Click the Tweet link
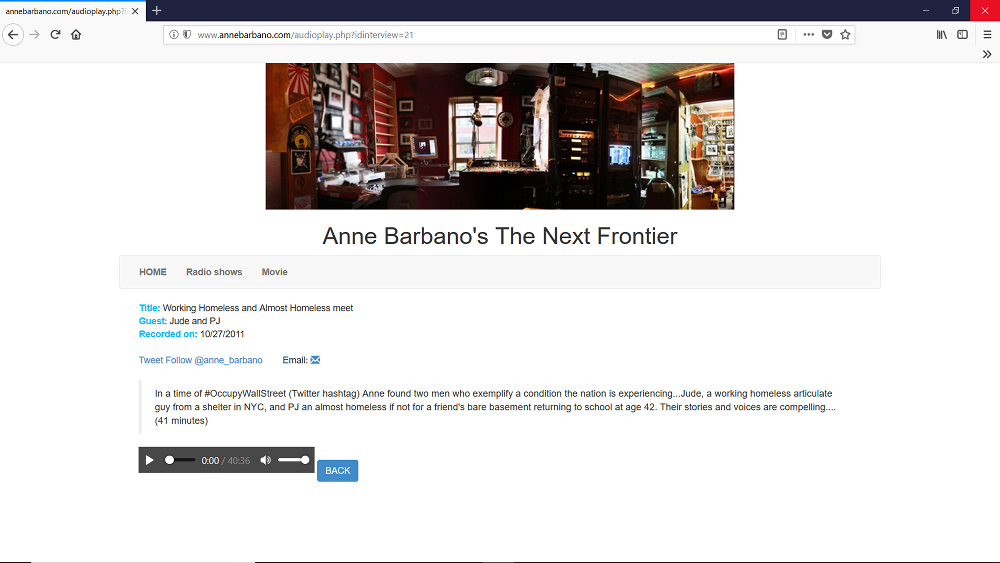Screen dimensions: 1000x563 point(151,360)
